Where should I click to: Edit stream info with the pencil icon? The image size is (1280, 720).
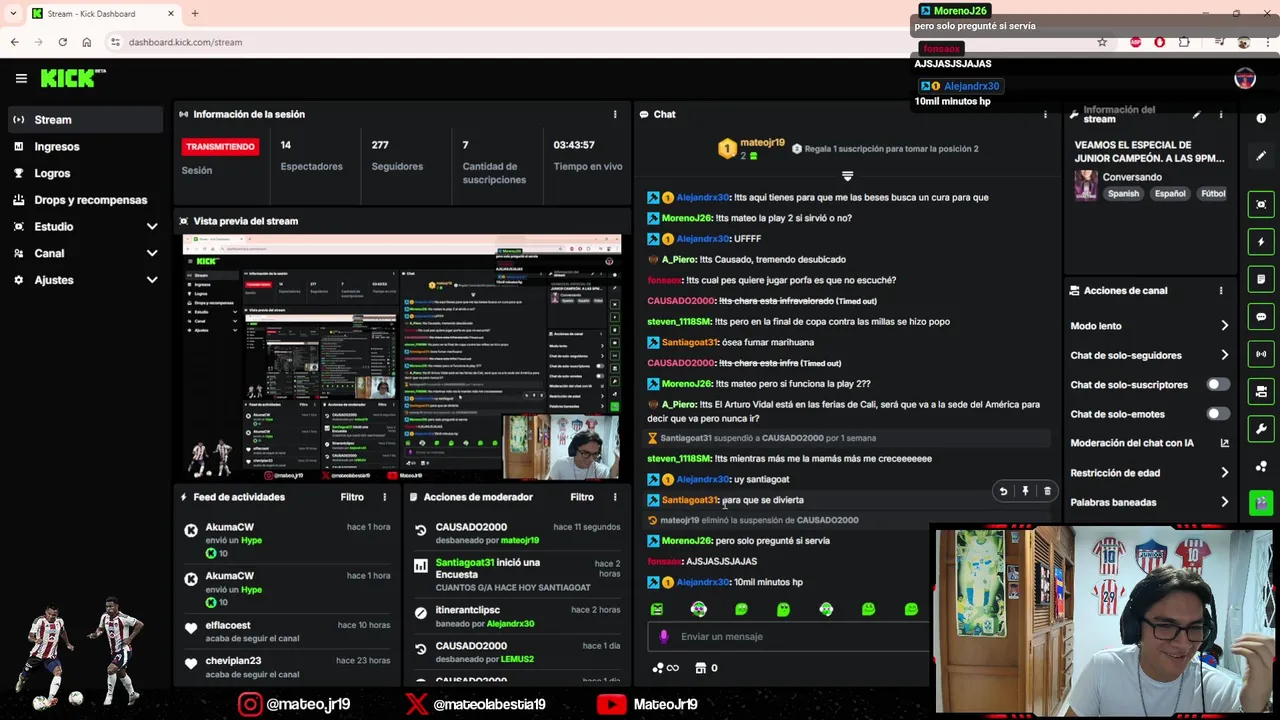1197,115
